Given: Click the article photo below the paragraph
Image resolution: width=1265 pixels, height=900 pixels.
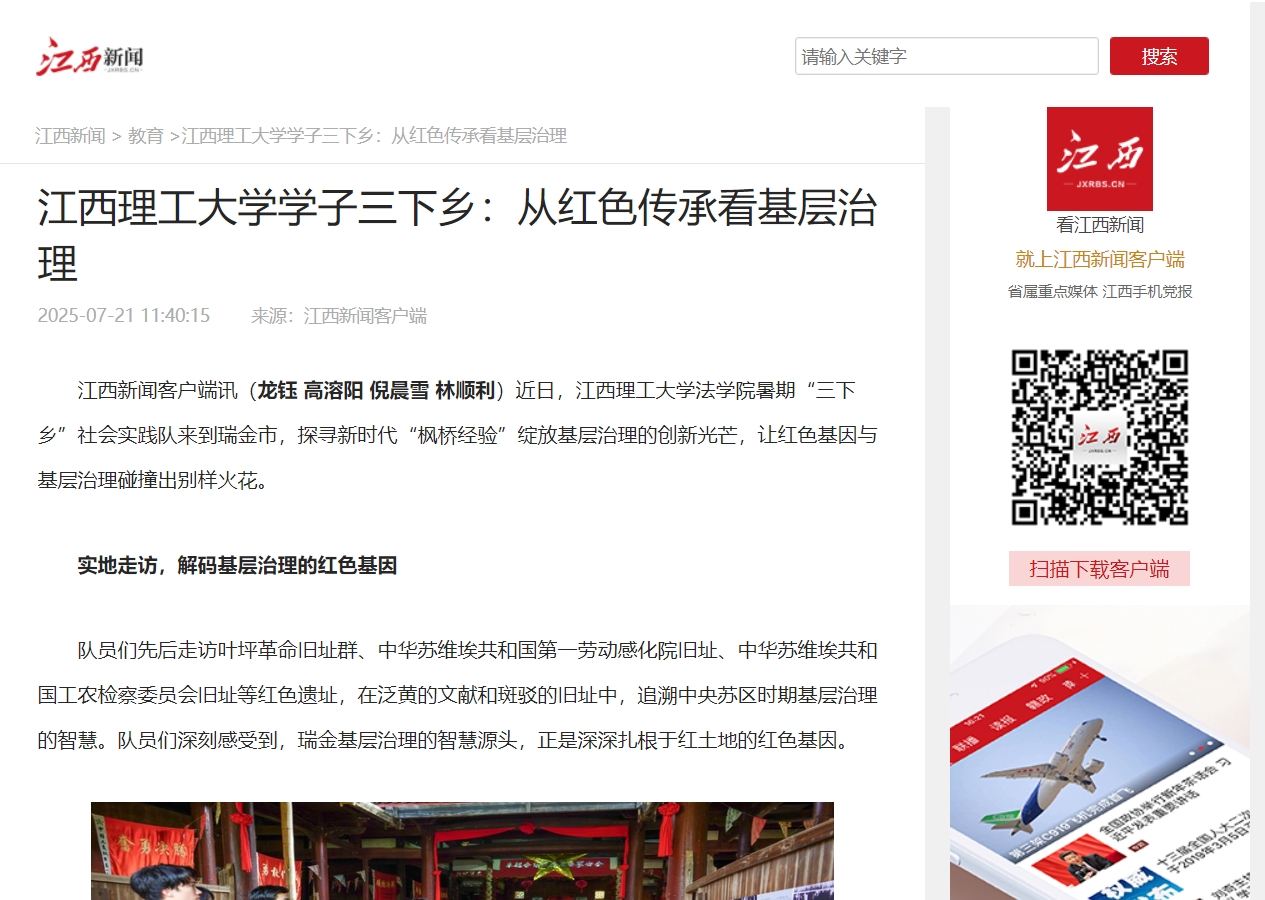Looking at the screenshot, I should click(462, 850).
